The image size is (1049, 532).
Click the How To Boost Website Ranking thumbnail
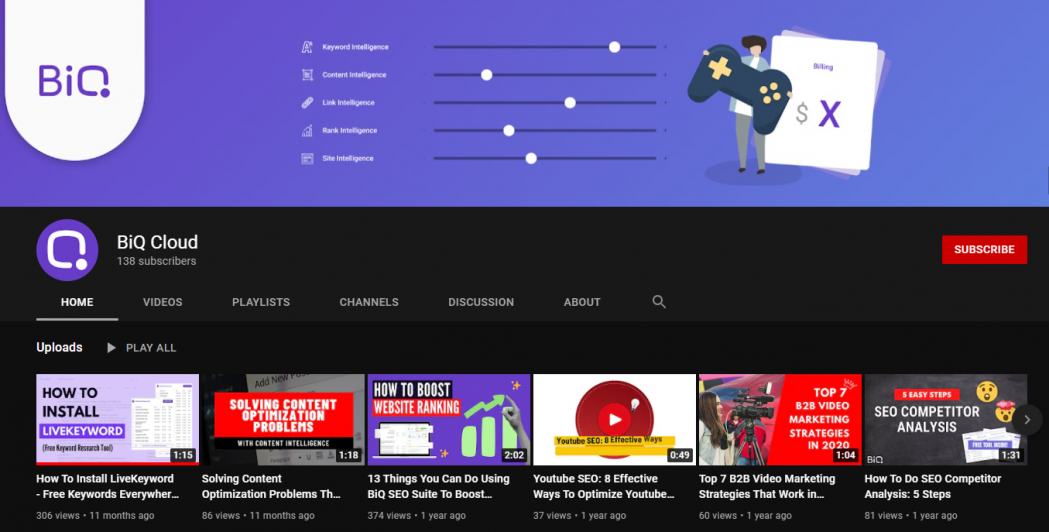click(449, 420)
